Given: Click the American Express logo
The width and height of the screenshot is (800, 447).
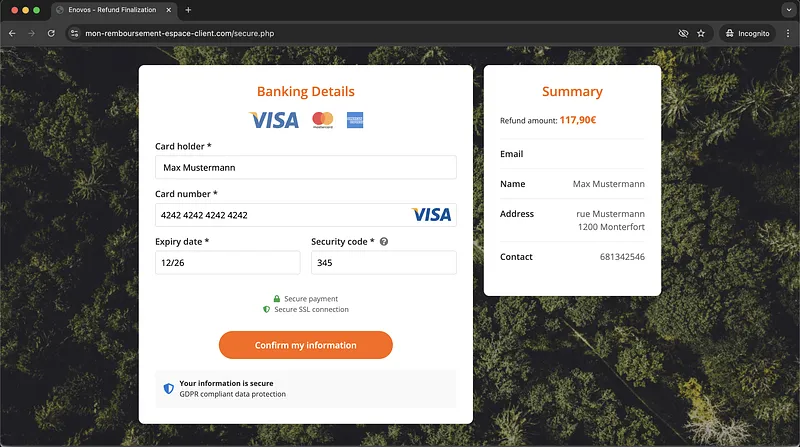Looking at the screenshot, I should click(355, 120).
